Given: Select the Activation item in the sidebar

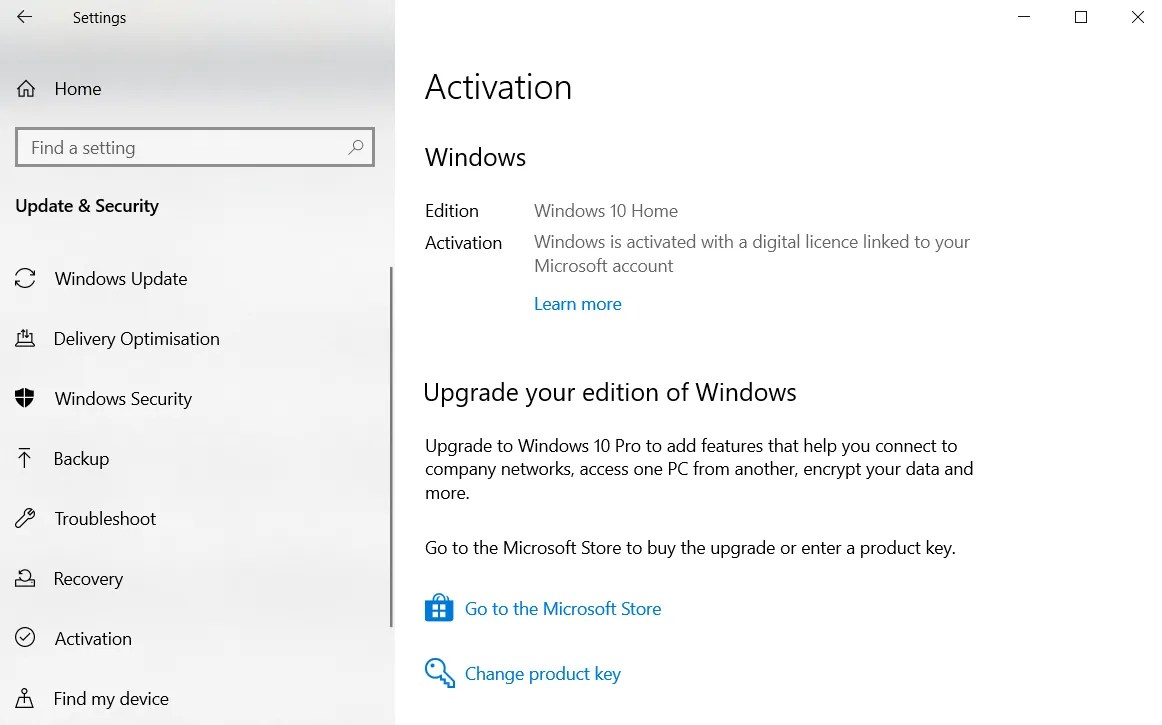Looking at the screenshot, I should 93,639.
